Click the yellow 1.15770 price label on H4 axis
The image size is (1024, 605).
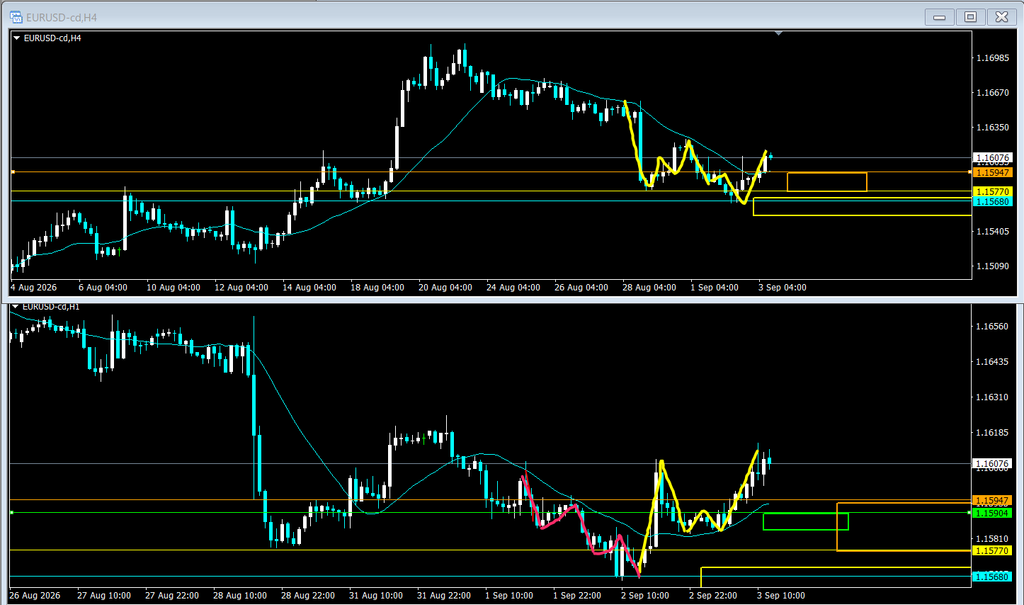click(991, 191)
